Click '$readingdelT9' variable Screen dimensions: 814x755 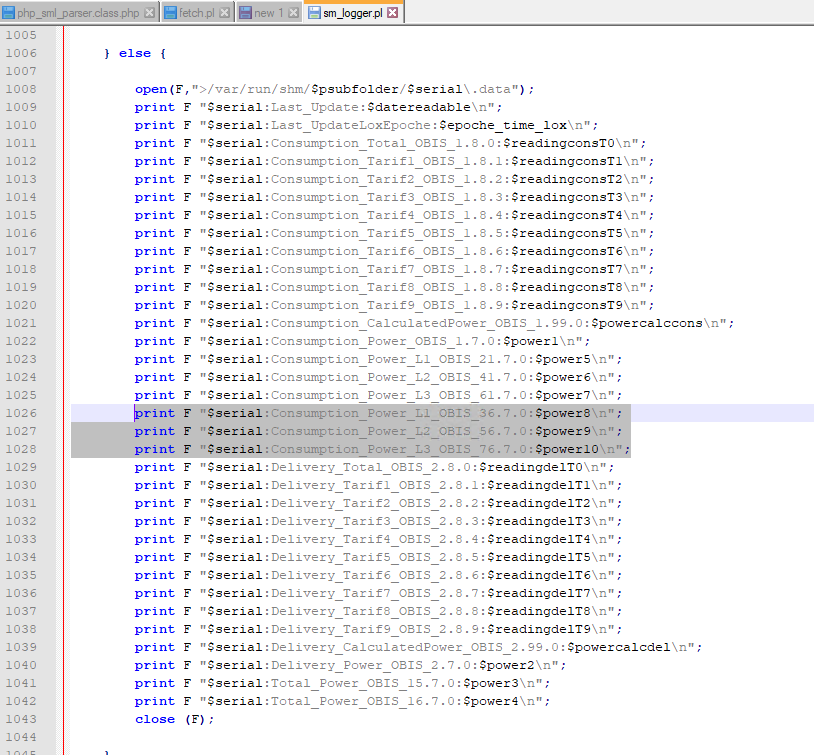tap(539, 629)
